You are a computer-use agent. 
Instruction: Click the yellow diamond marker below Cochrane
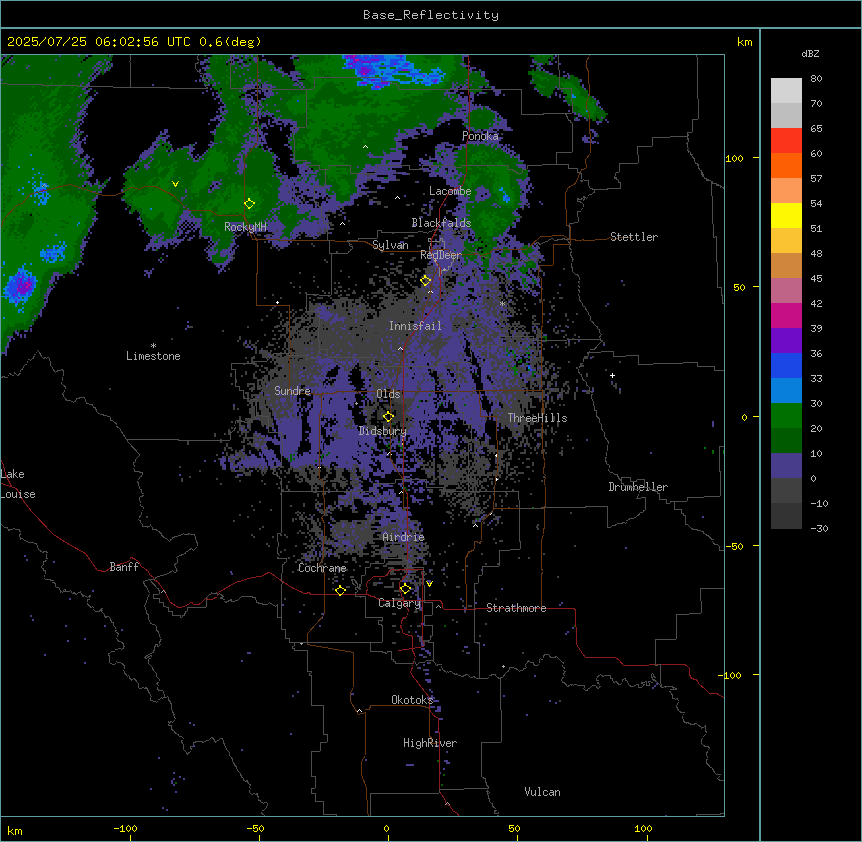click(340, 590)
